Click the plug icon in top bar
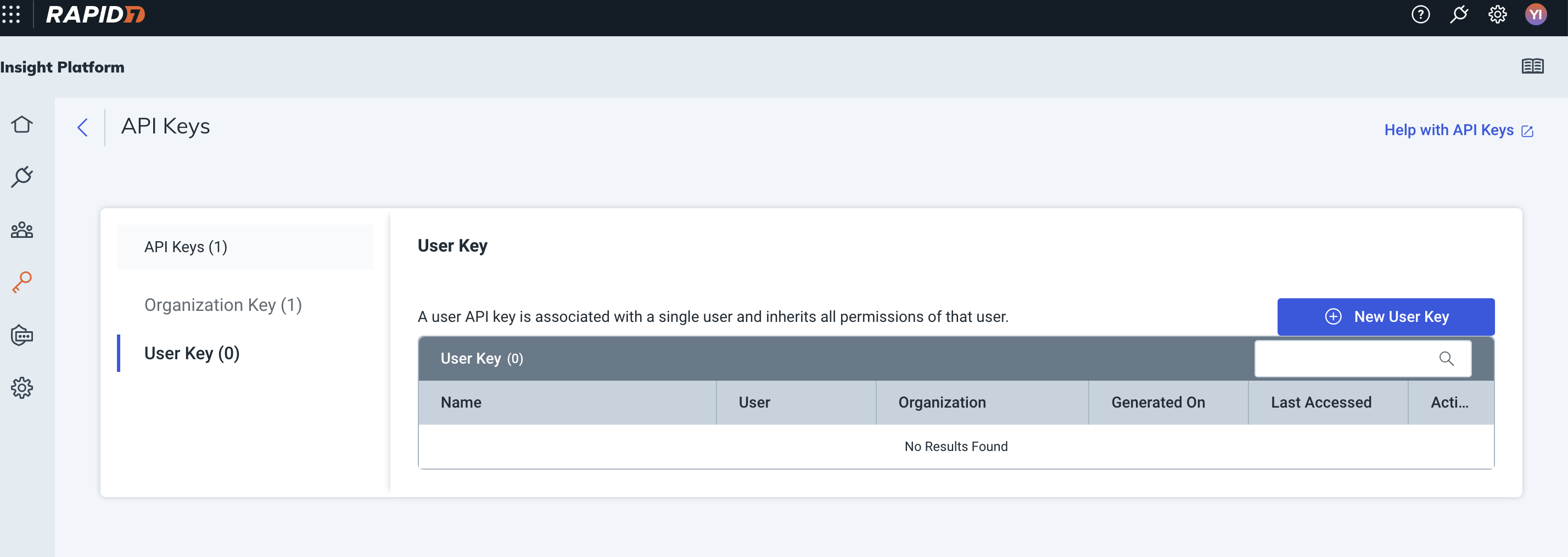The width and height of the screenshot is (1568, 557). tap(1458, 15)
